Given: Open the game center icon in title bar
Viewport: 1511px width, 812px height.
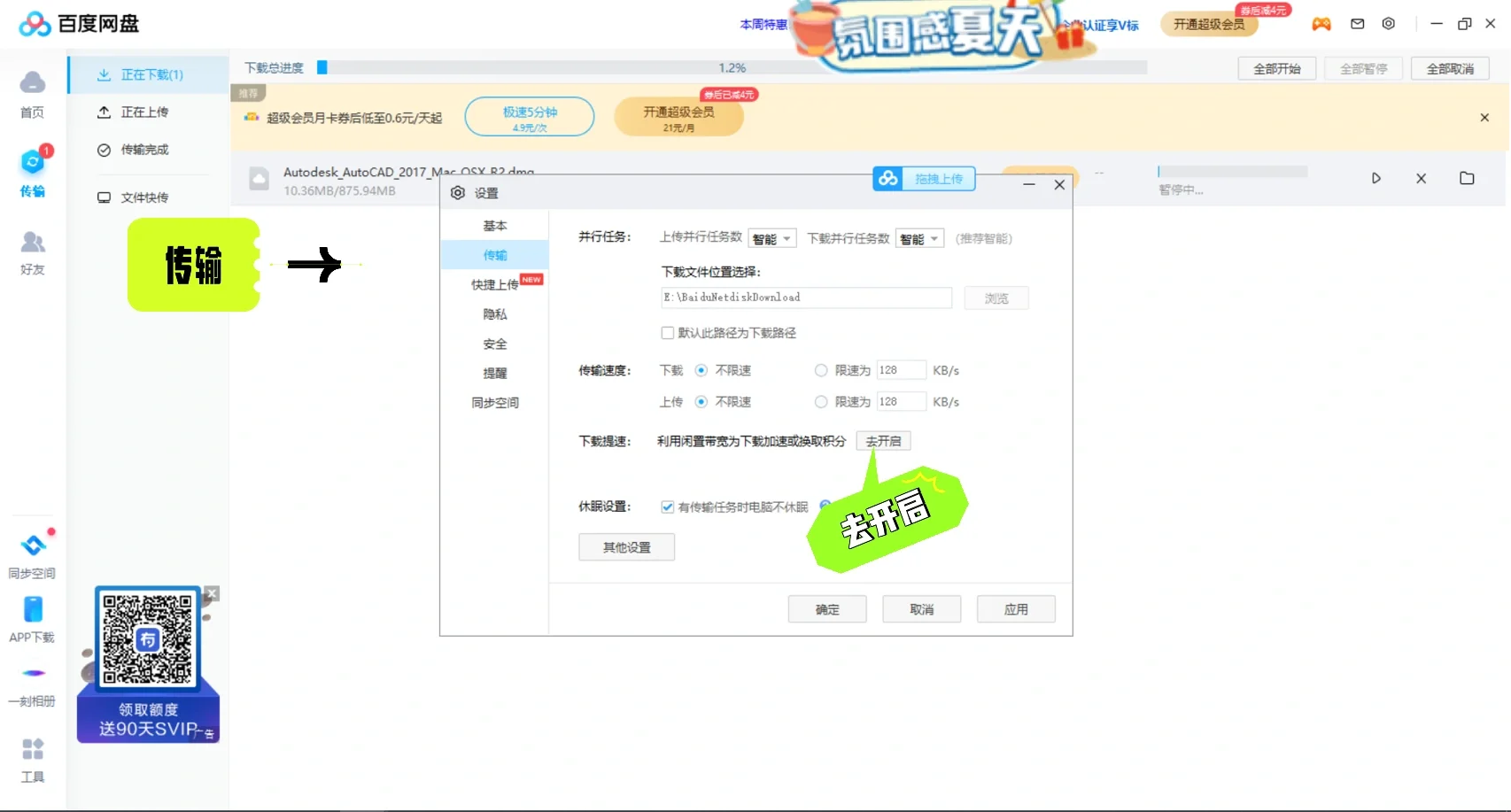Looking at the screenshot, I should pos(1321,24).
